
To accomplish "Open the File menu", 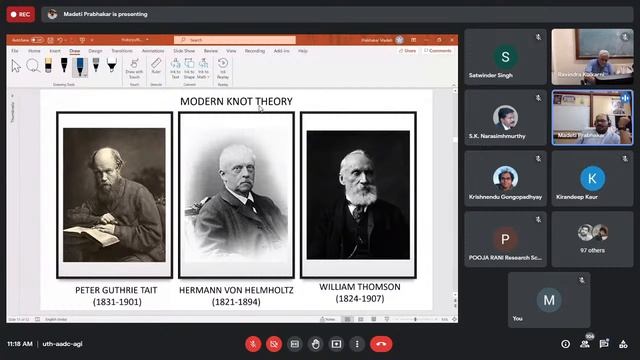I will point(15,51).
